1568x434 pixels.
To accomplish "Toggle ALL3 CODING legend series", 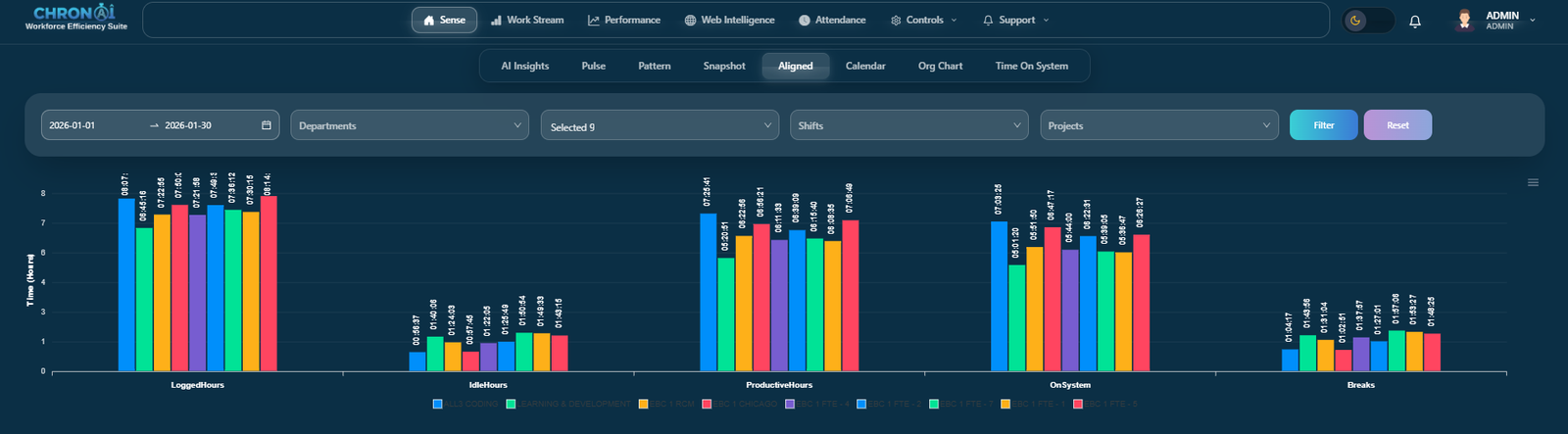I will pos(466,404).
